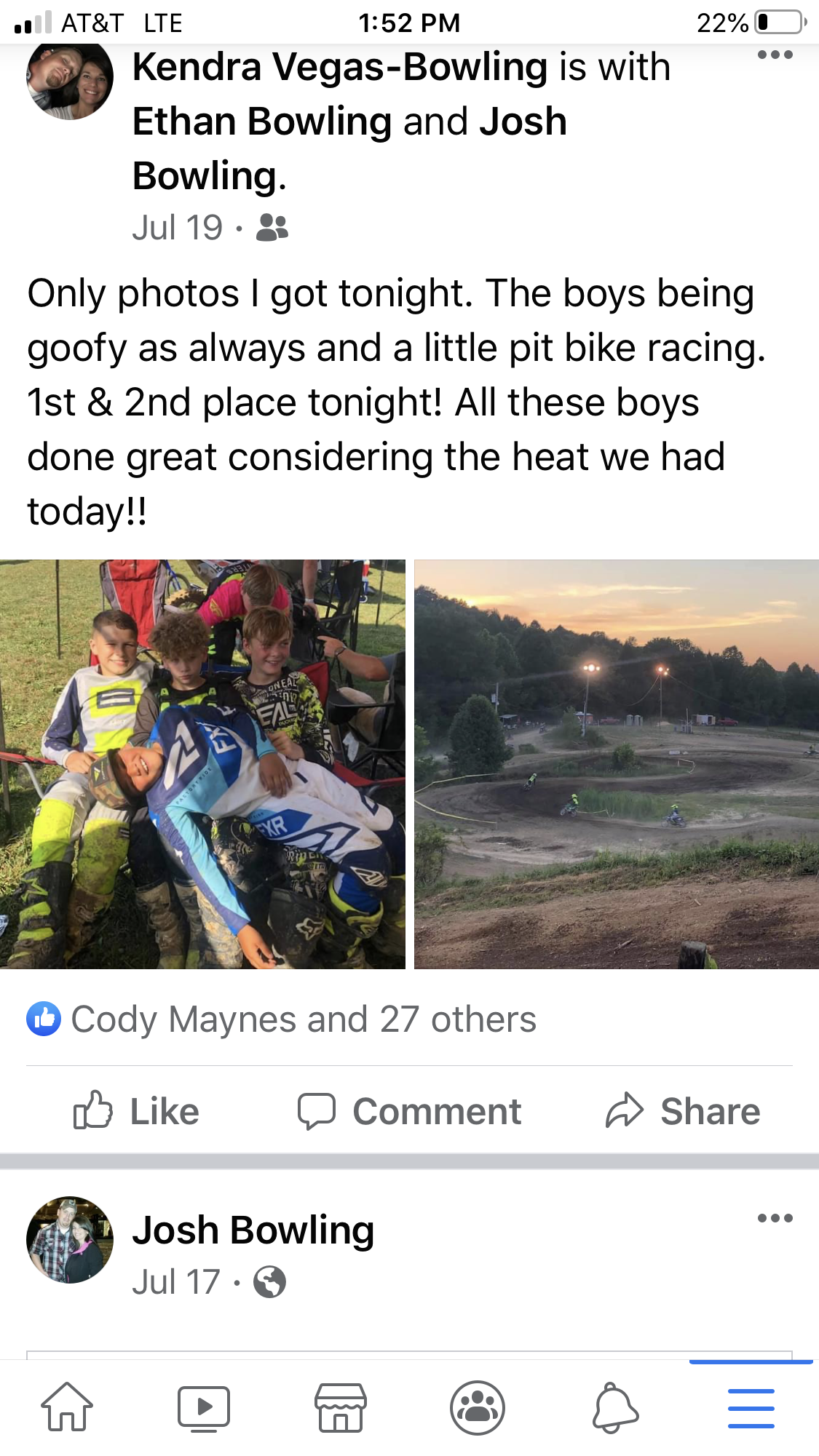This screenshot has height=1456, width=819.
Task: Open the Watch video tab icon
Action: pos(204,1408)
